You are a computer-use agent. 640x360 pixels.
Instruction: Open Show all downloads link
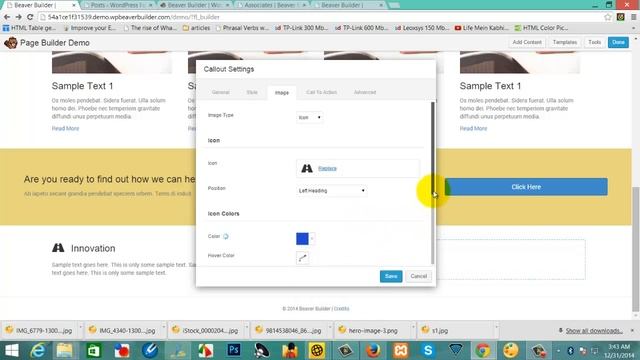(x=594, y=331)
